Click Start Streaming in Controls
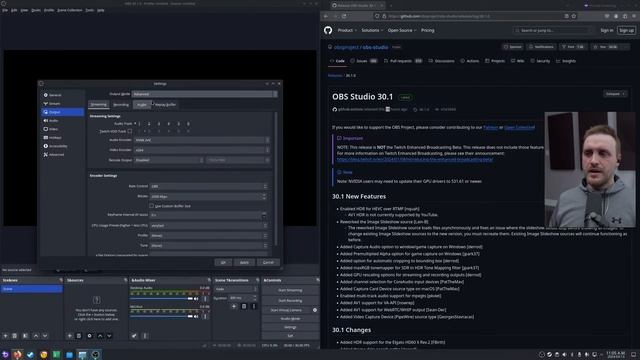 (290, 290)
